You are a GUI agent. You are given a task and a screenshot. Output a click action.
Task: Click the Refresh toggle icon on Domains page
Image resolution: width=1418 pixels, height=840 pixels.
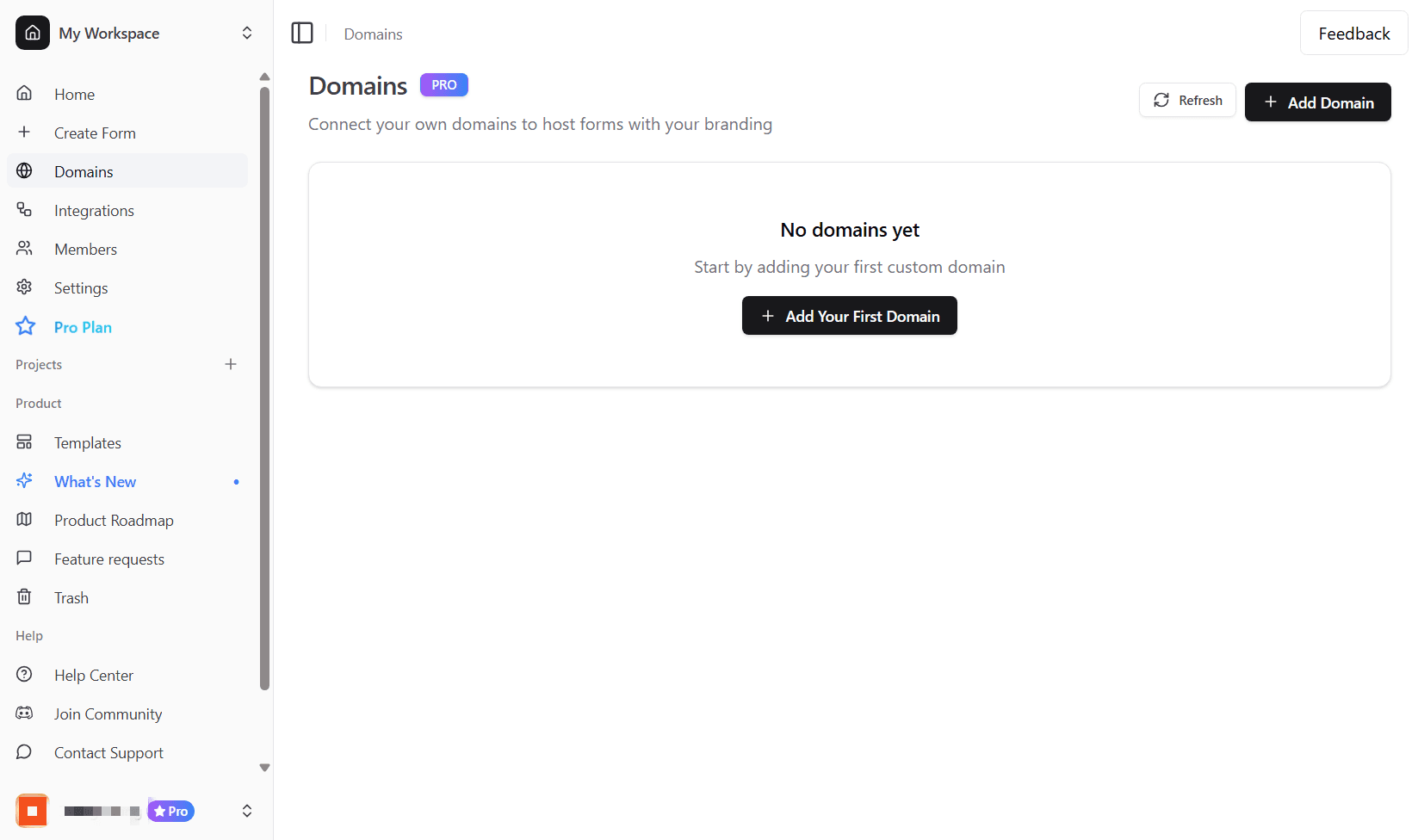pyautogui.click(x=1161, y=100)
